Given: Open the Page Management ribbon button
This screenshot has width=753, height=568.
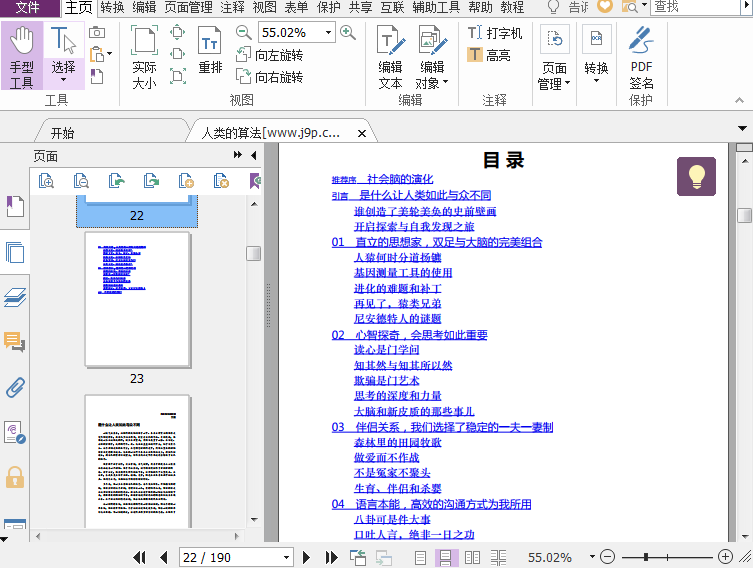Looking at the screenshot, I should click(x=554, y=58).
